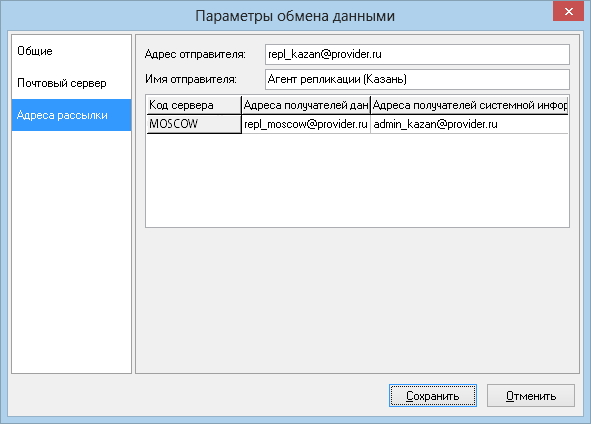Viewport: 591px width, 424px height.
Task: Save settings with the Сохранить button
Action: pyautogui.click(x=433, y=396)
